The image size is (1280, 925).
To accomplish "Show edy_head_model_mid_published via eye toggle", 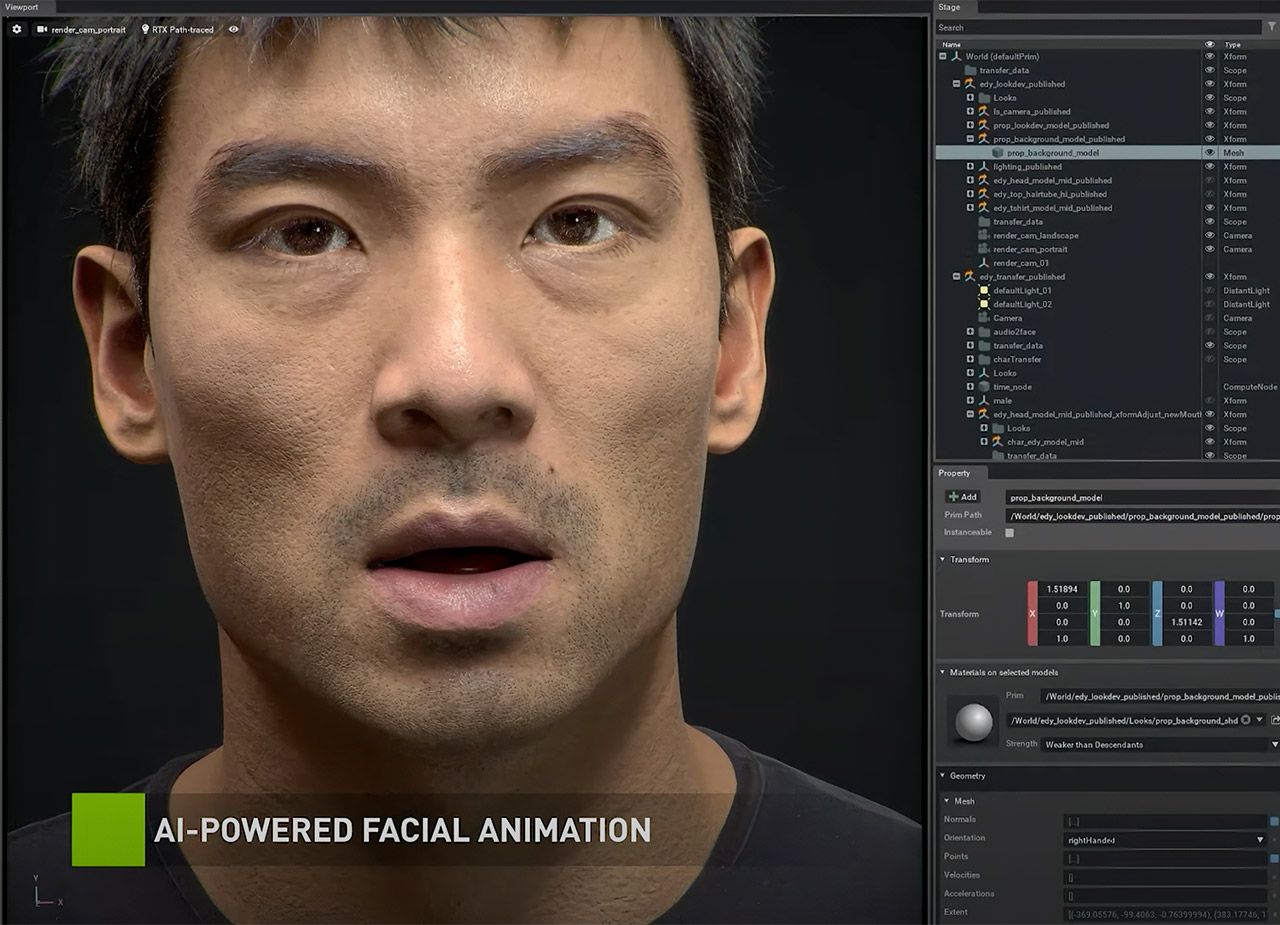I will tap(1209, 180).
